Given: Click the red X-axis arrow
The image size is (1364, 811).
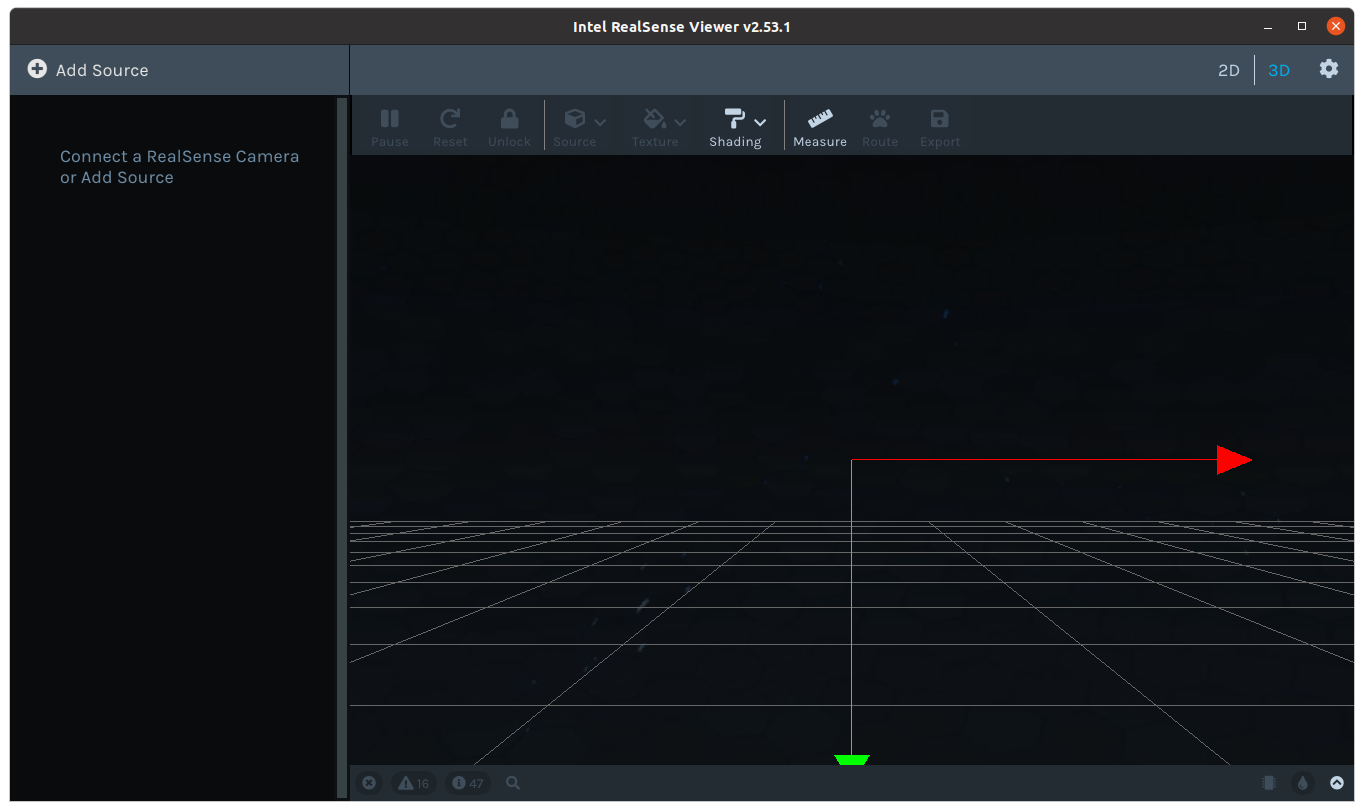Looking at the screenshot, I should [1234, 460].
